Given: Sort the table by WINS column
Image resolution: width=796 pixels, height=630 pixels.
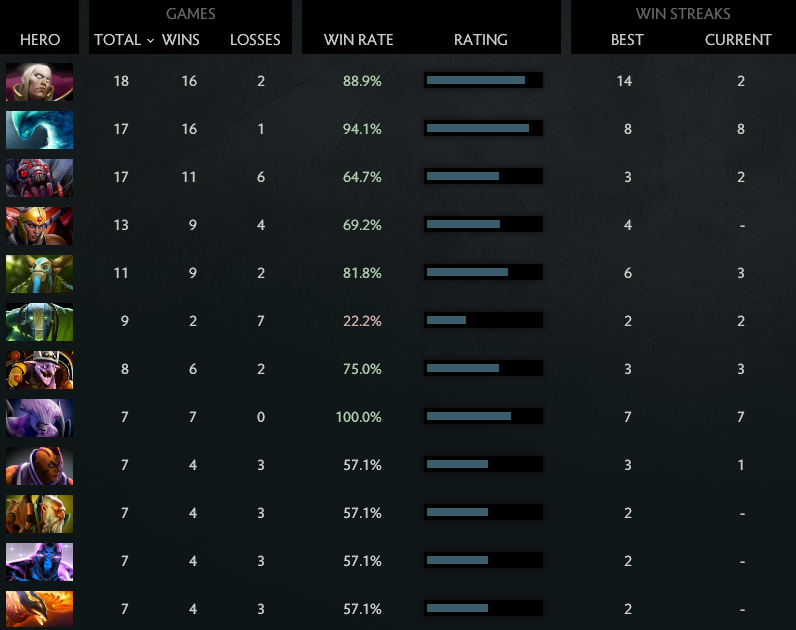Looking at the screenshot, I should (180, 40).
